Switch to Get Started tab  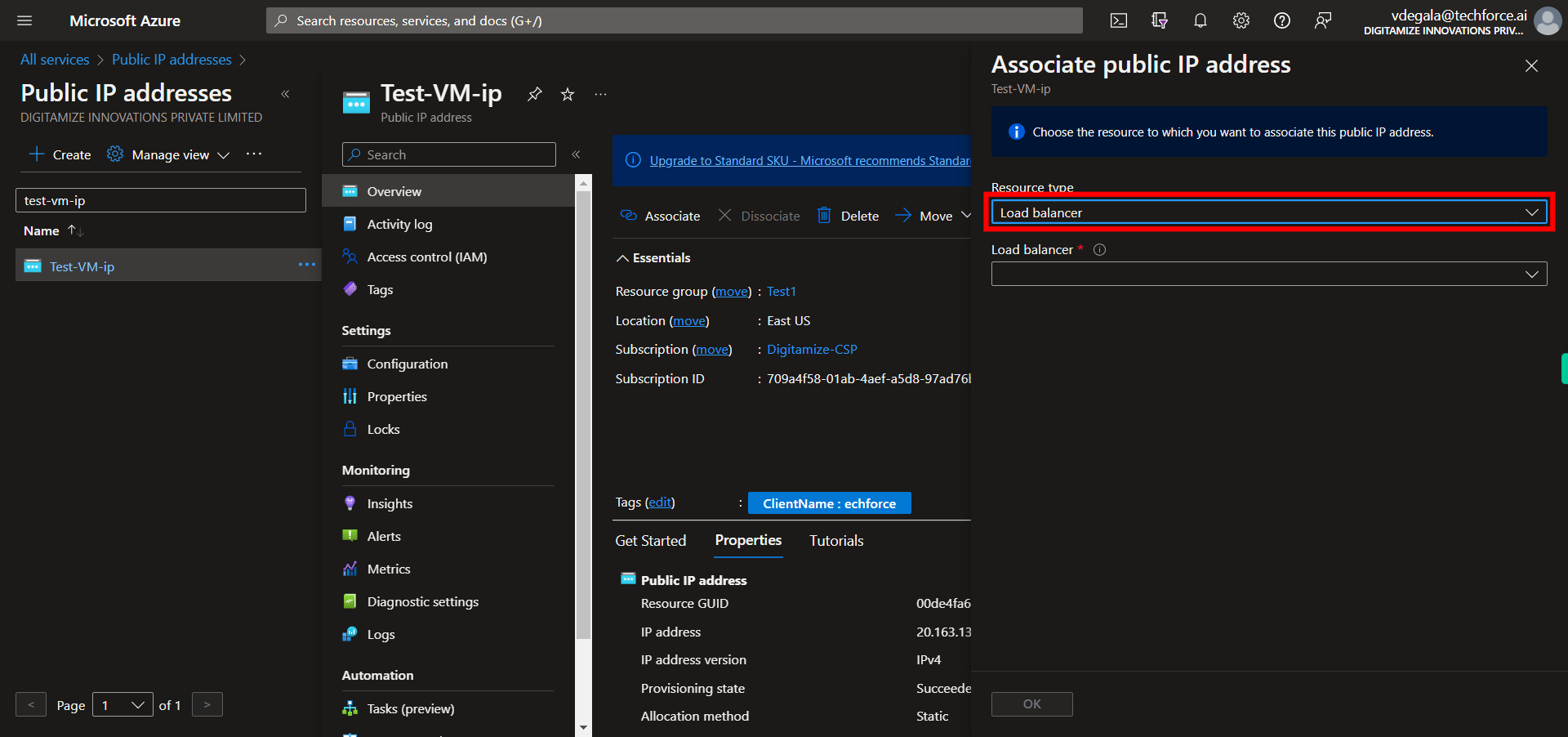pyautogui.click(x=650, y=541)
